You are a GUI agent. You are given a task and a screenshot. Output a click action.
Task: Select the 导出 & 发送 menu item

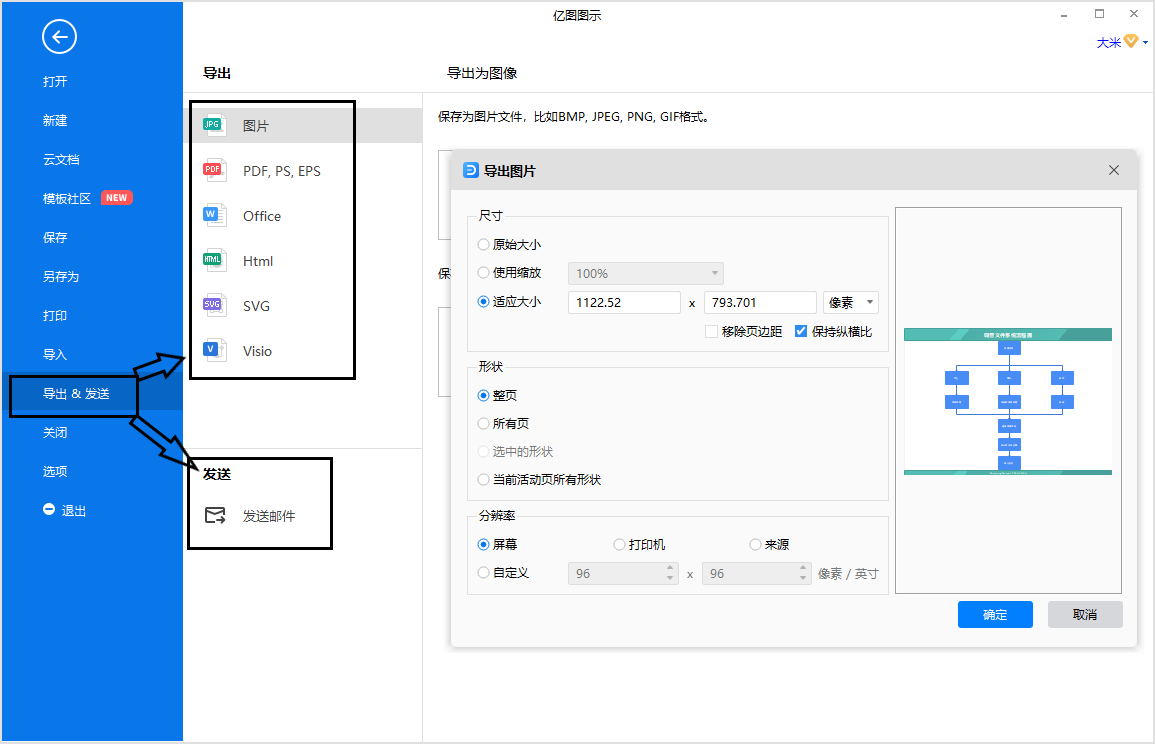tap(76, 394)
